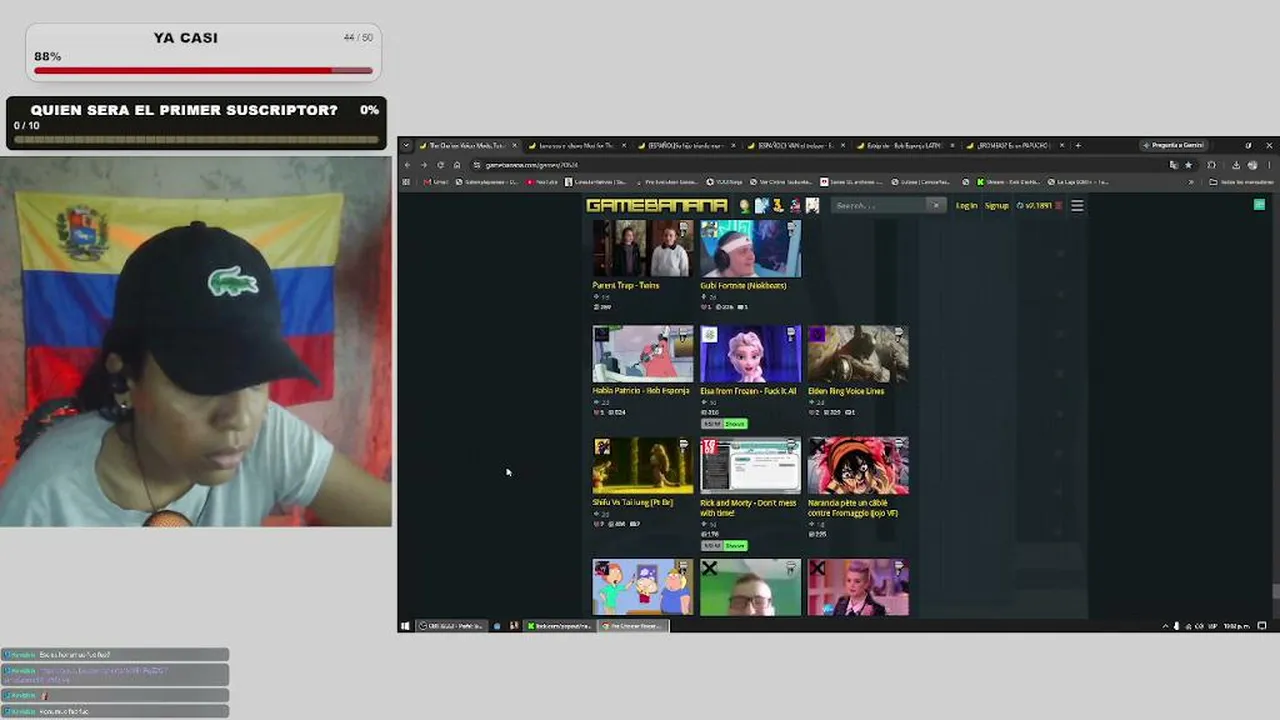
Task: Open Rick and Morty mod title
Action: pyautogui.click(x=748, y=508)
